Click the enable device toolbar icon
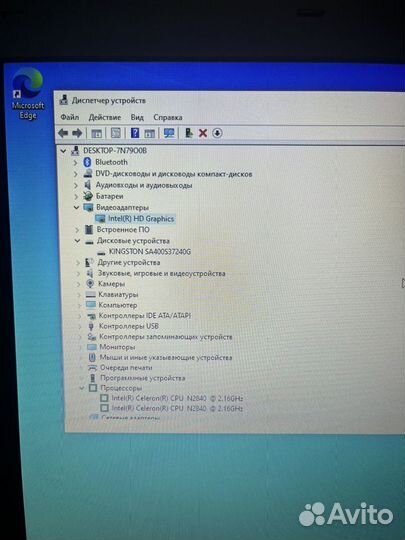Screen dimensions: 405x540 pyautogui.click(x=189, y=133)
